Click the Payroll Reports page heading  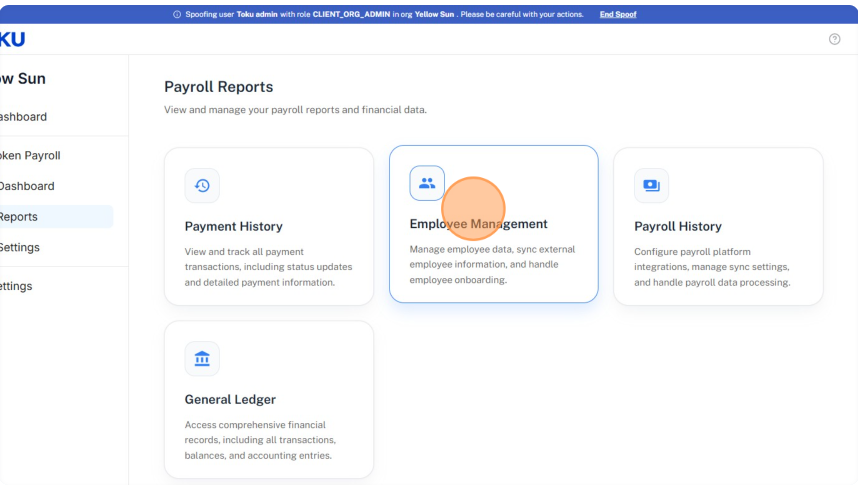pyautogui.click(x=218, y=87)
